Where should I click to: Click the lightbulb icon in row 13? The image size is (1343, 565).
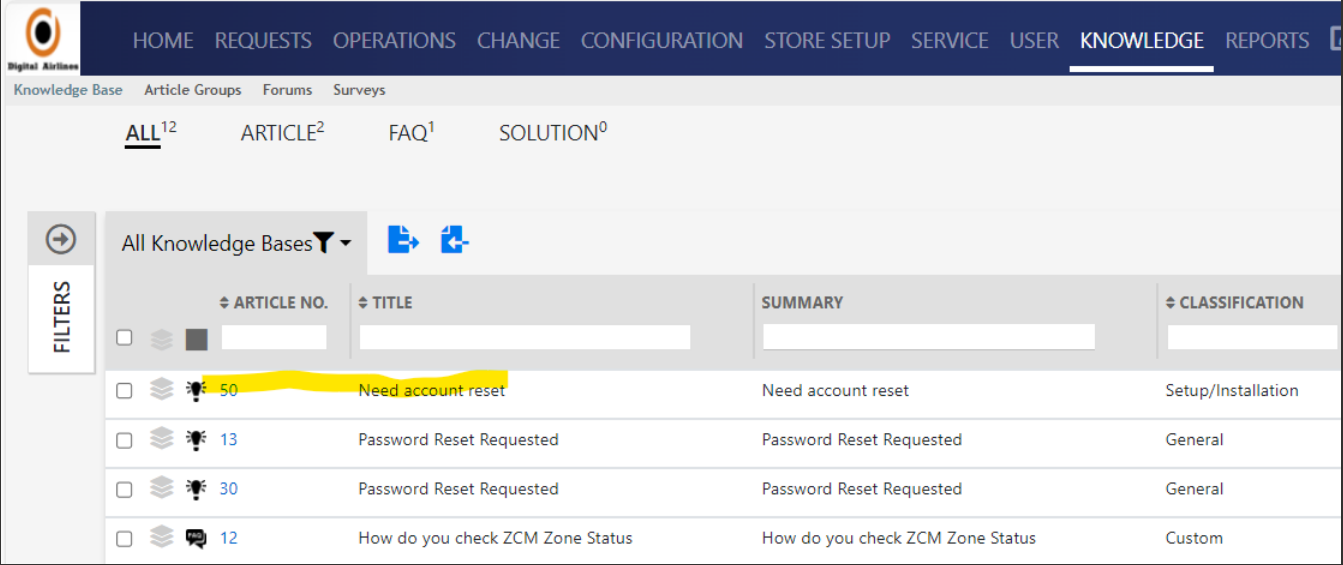pos(196,439)
